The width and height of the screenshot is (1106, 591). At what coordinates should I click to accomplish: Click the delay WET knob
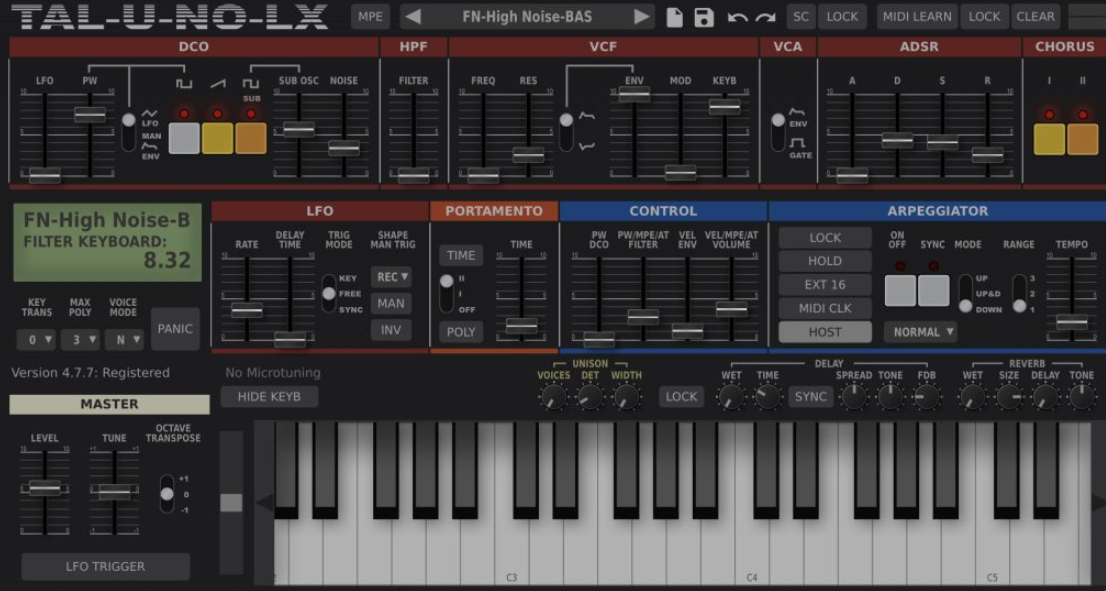click(x=731, y=398)
